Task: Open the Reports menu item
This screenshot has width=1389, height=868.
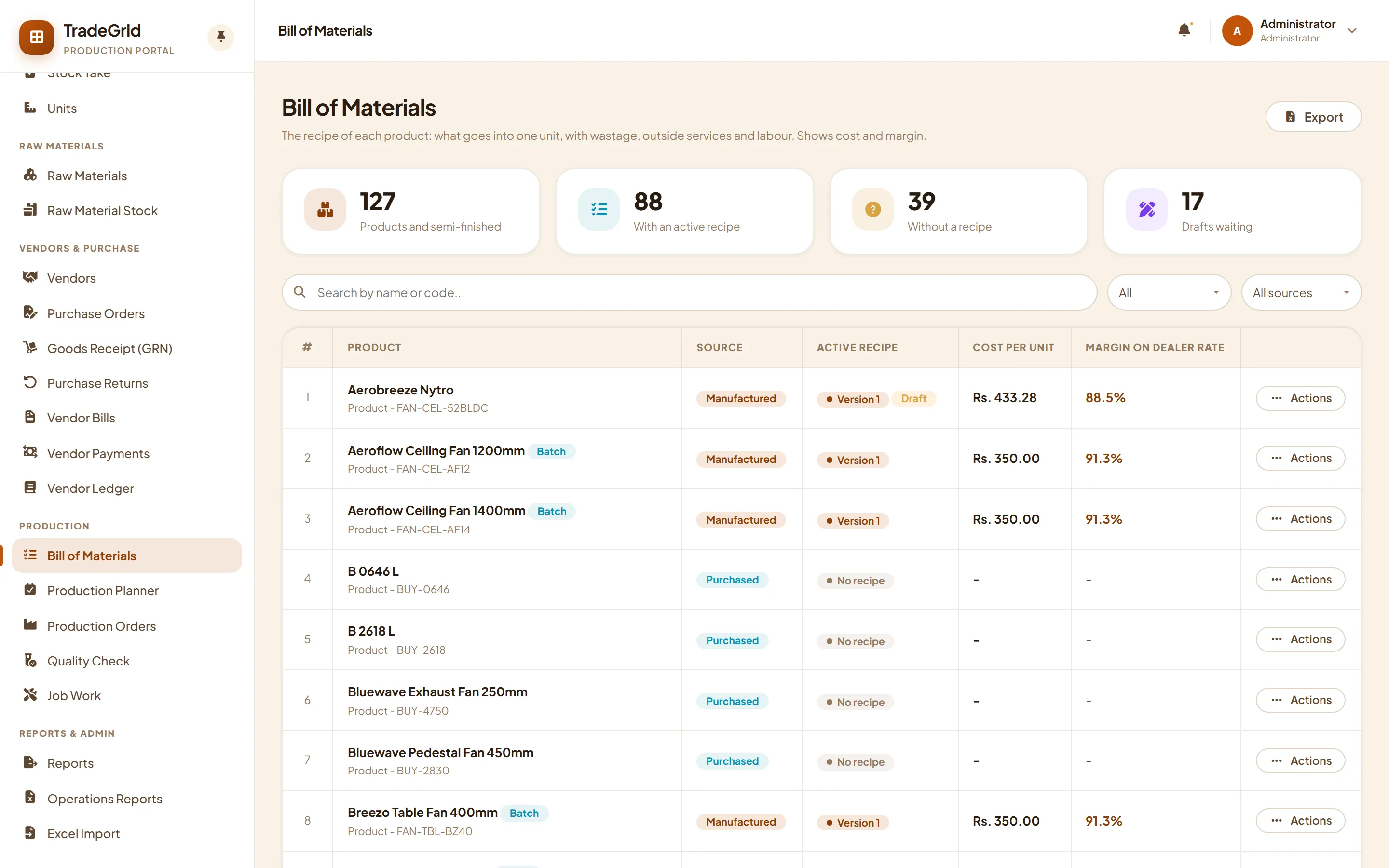Action: tap(126, 763)
